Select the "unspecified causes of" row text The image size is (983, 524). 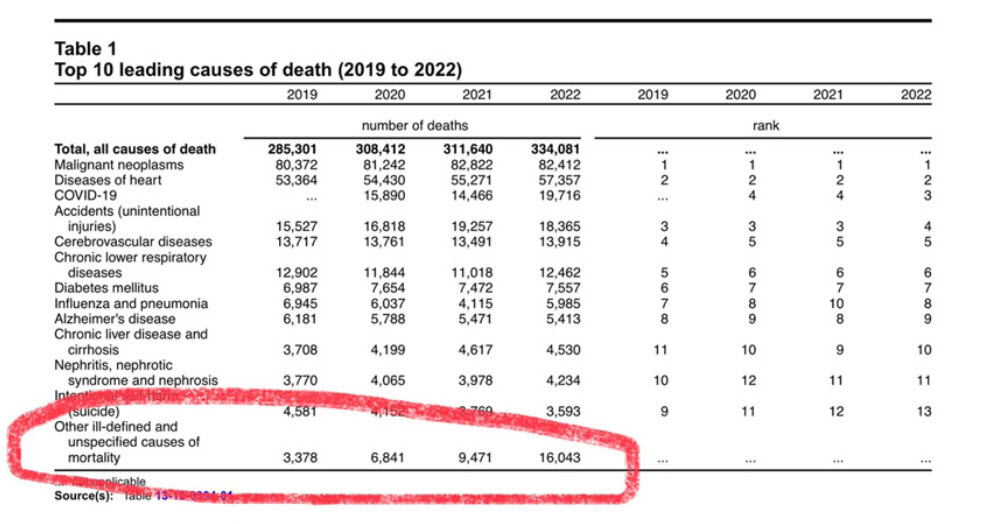128,442
